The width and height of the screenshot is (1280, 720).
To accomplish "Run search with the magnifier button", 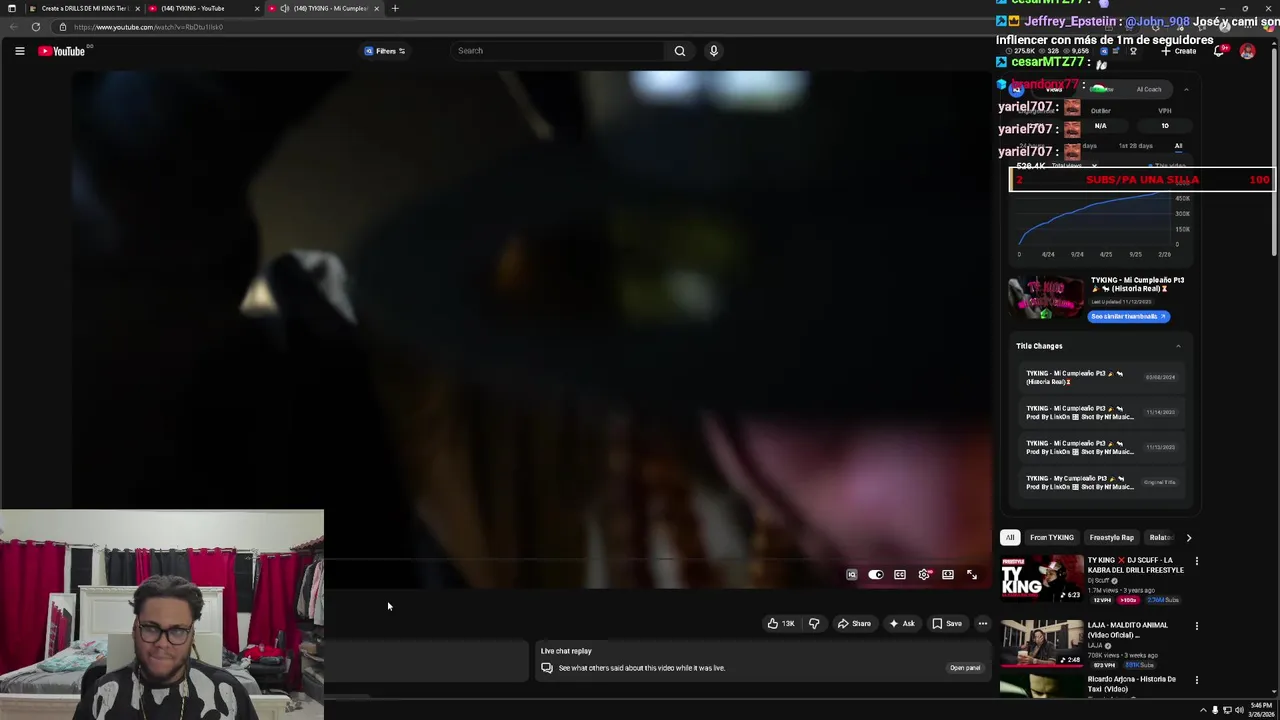I will (680, 51).
